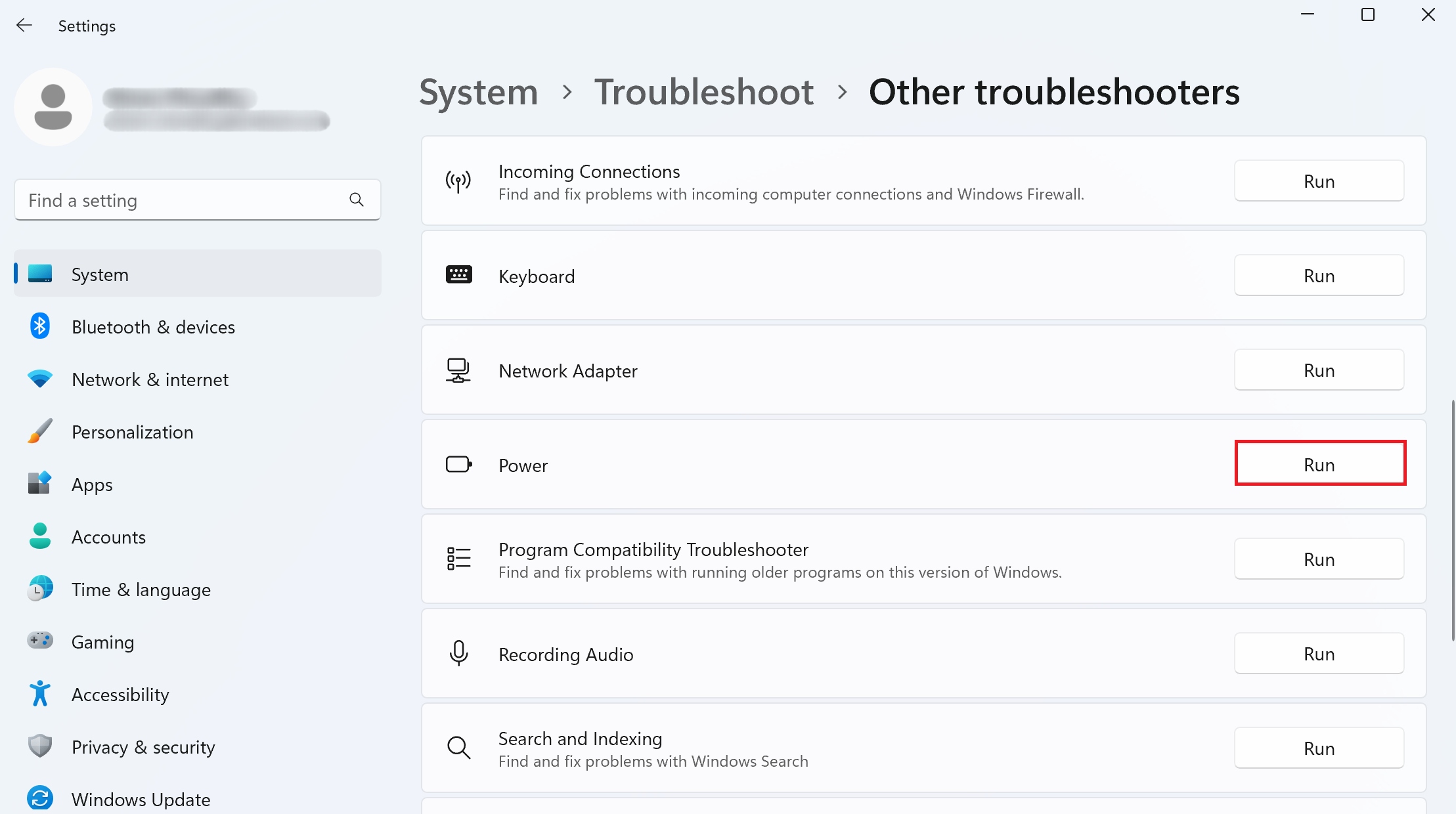The height and width of the screenshot is (814, 1456).
Task: Run the Recording Audio troubleshooter
Action: (1319, 654)
